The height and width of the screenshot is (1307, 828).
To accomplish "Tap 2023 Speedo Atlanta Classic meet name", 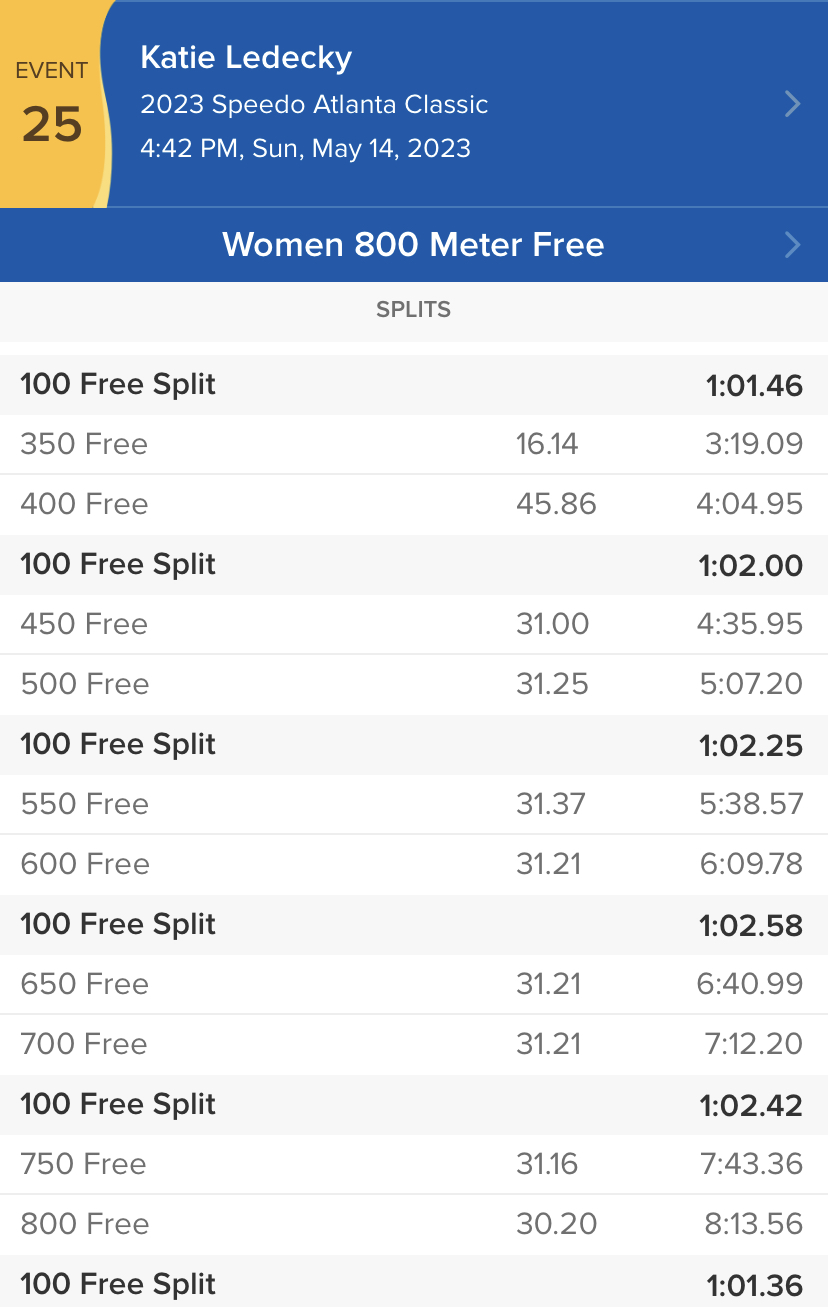I will point(314,104).
